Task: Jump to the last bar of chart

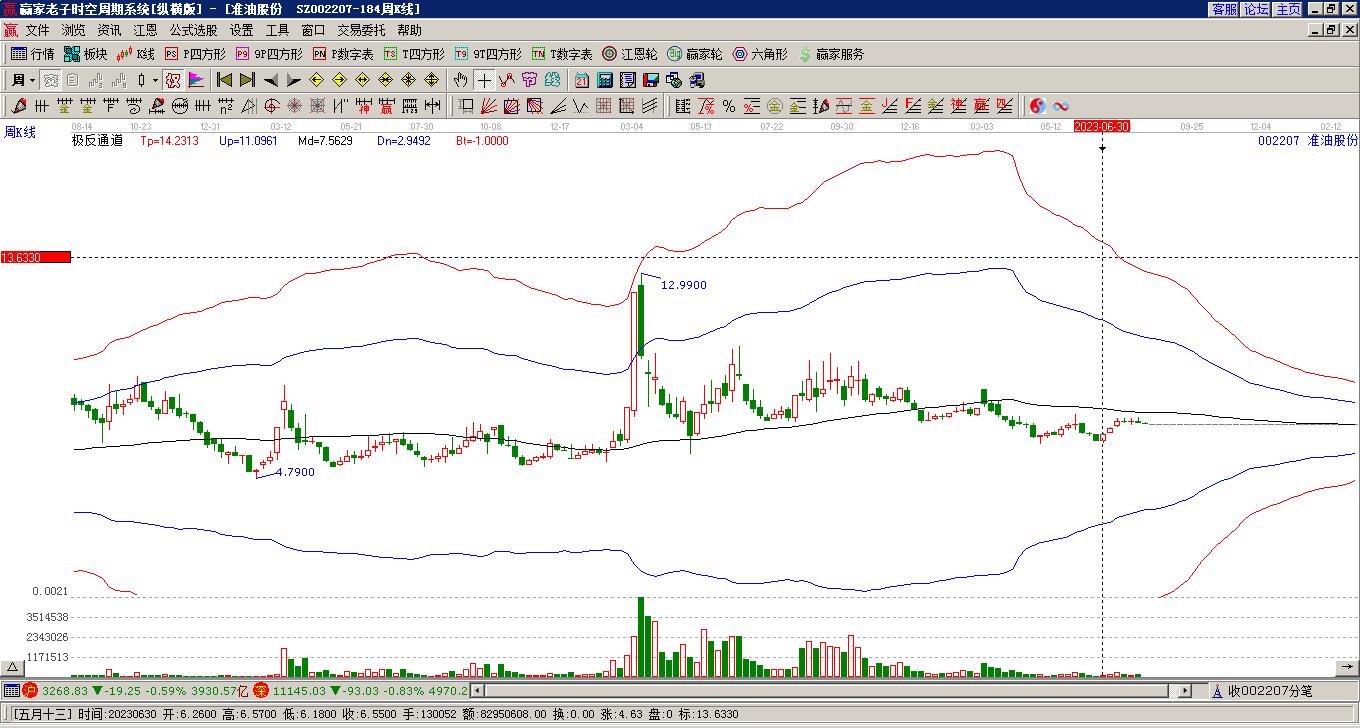Action: (x=247, y=80)
